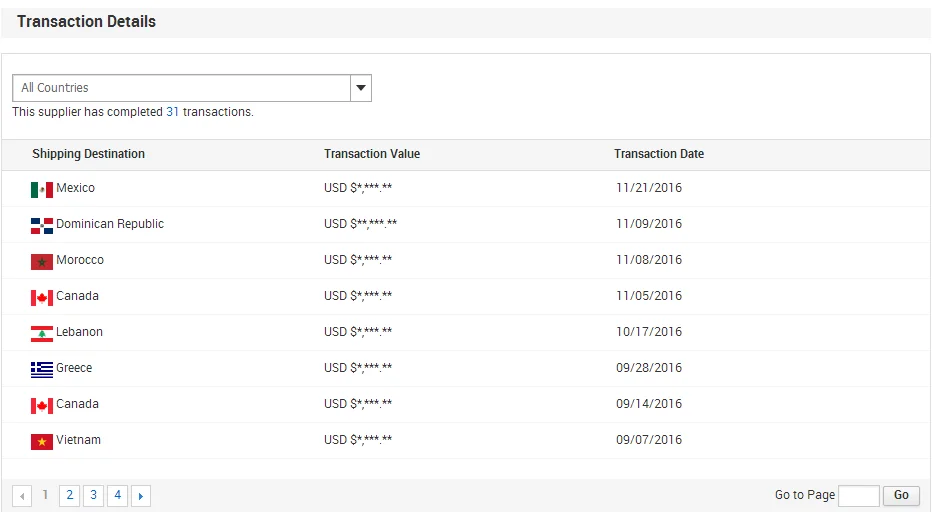Click the Vietnam flag icon
The height and width of the screenshot is (512, 932).
point(41,441)
